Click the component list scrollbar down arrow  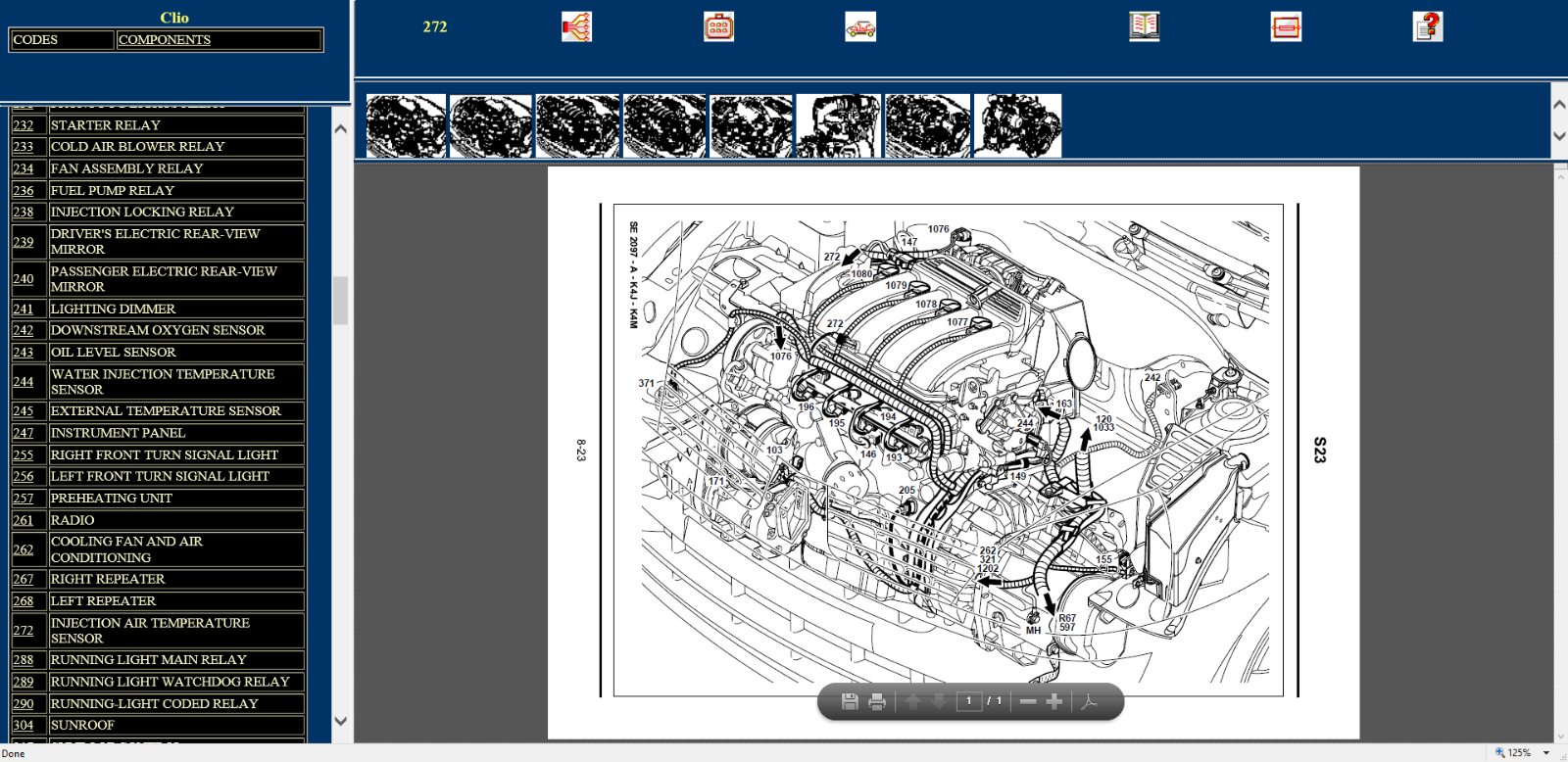tap(340, 721)
